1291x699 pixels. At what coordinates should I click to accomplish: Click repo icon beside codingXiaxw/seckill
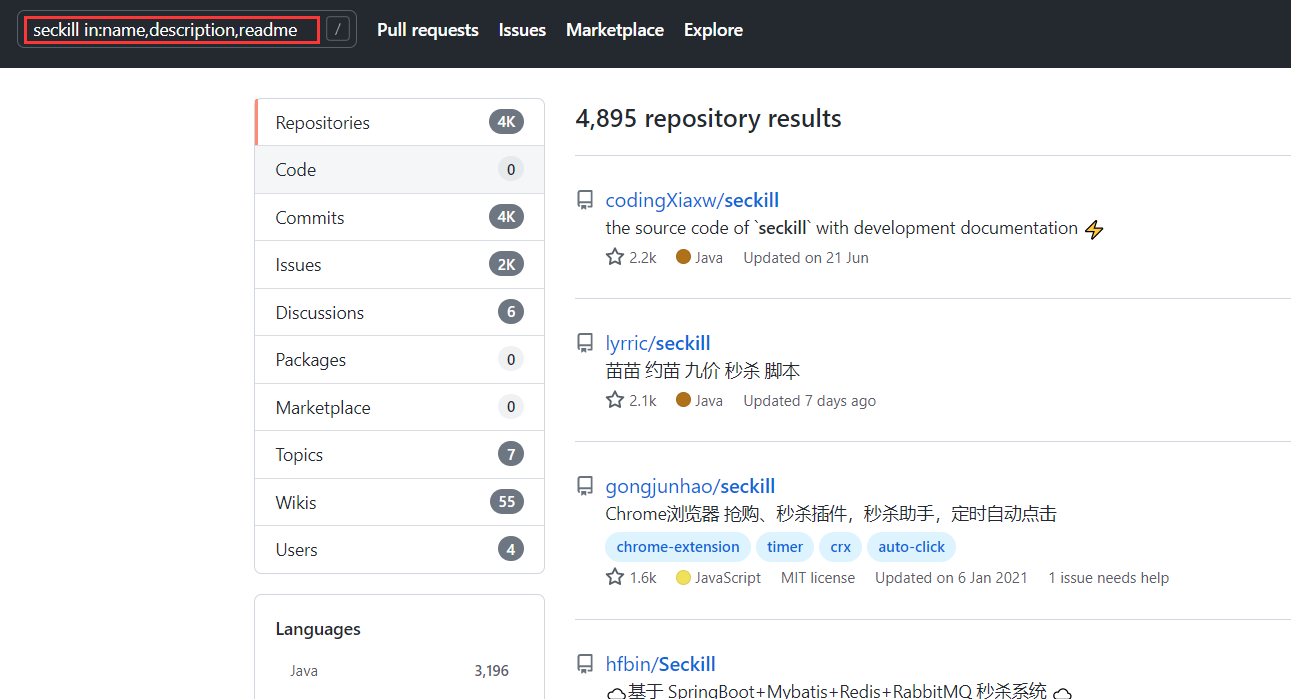click(x=585, y=201)
